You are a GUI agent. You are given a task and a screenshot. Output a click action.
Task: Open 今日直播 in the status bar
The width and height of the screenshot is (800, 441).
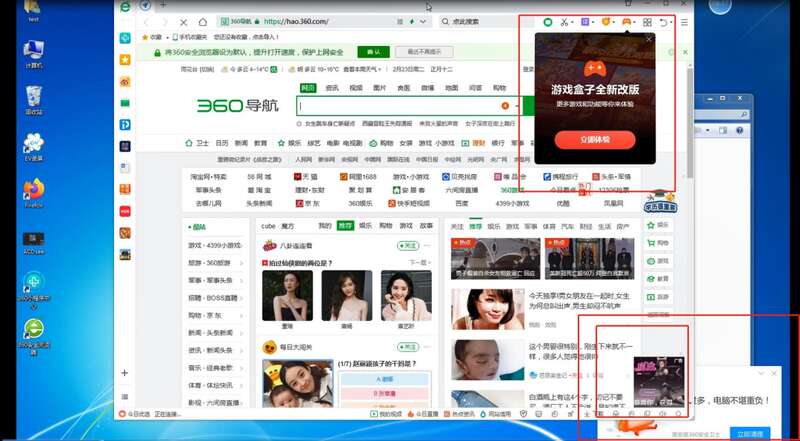[x=423, y=414]
